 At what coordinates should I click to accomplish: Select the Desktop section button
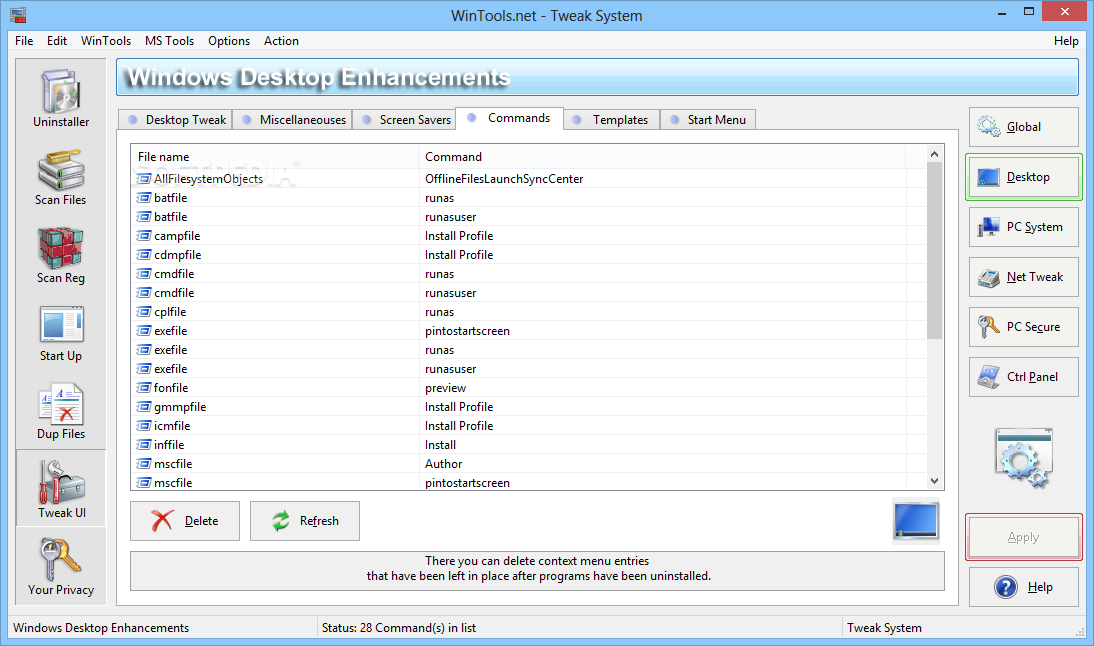point(1024,177)
